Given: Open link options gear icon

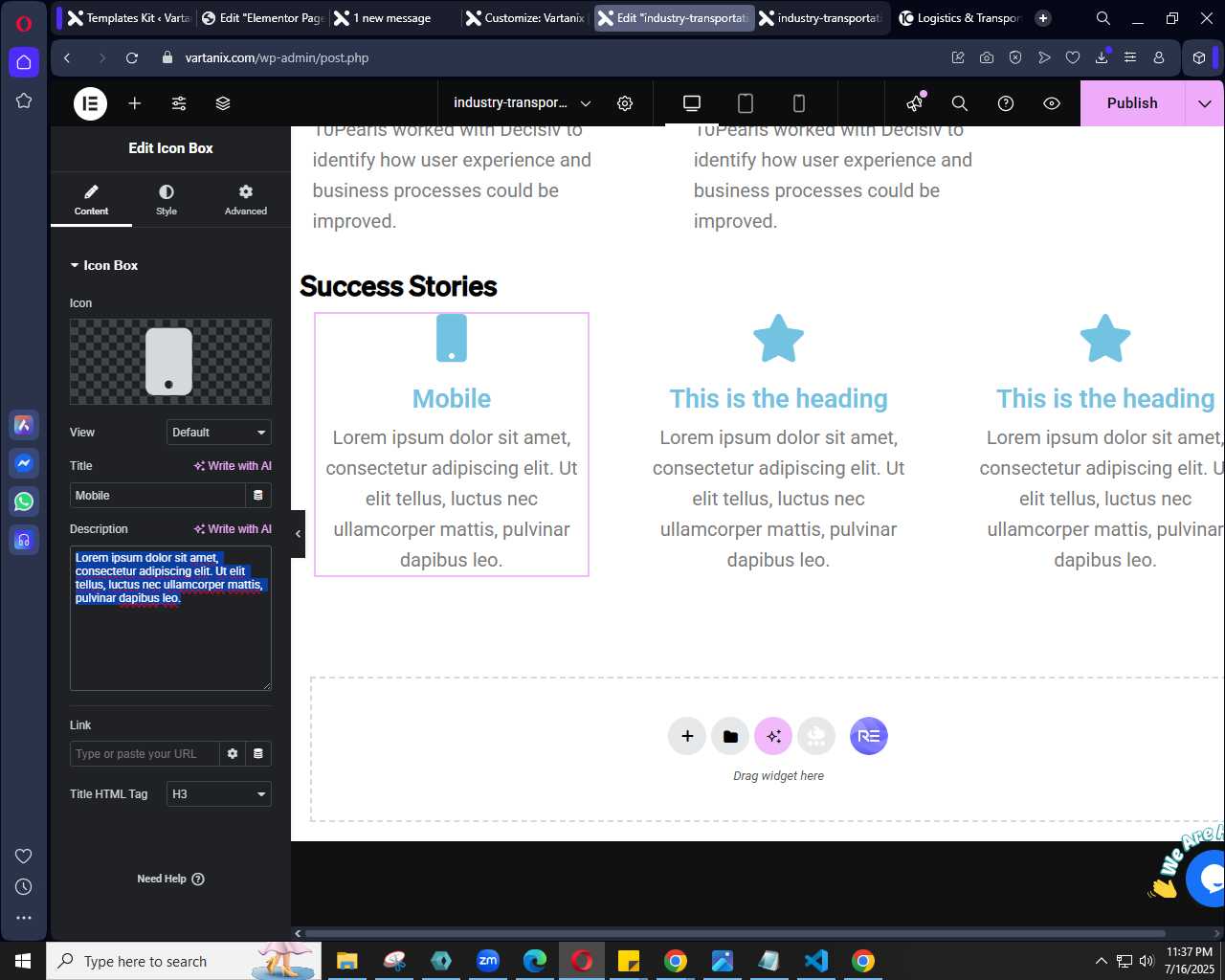Looking at the screenshot, I should pyautogui.click(x=233, y=754).
